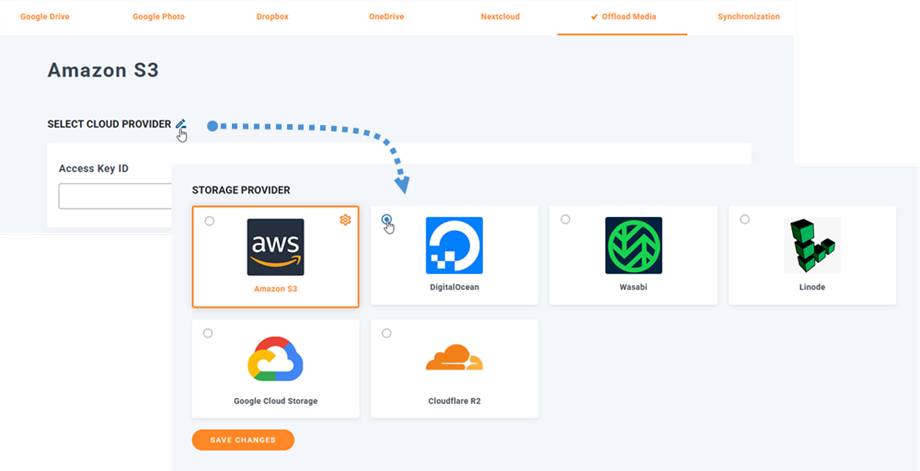Click the pencil edit icon beside Select Cloud Provider
Image resolution: width=920 pixels, height=471 pixels.
point(181,125)
